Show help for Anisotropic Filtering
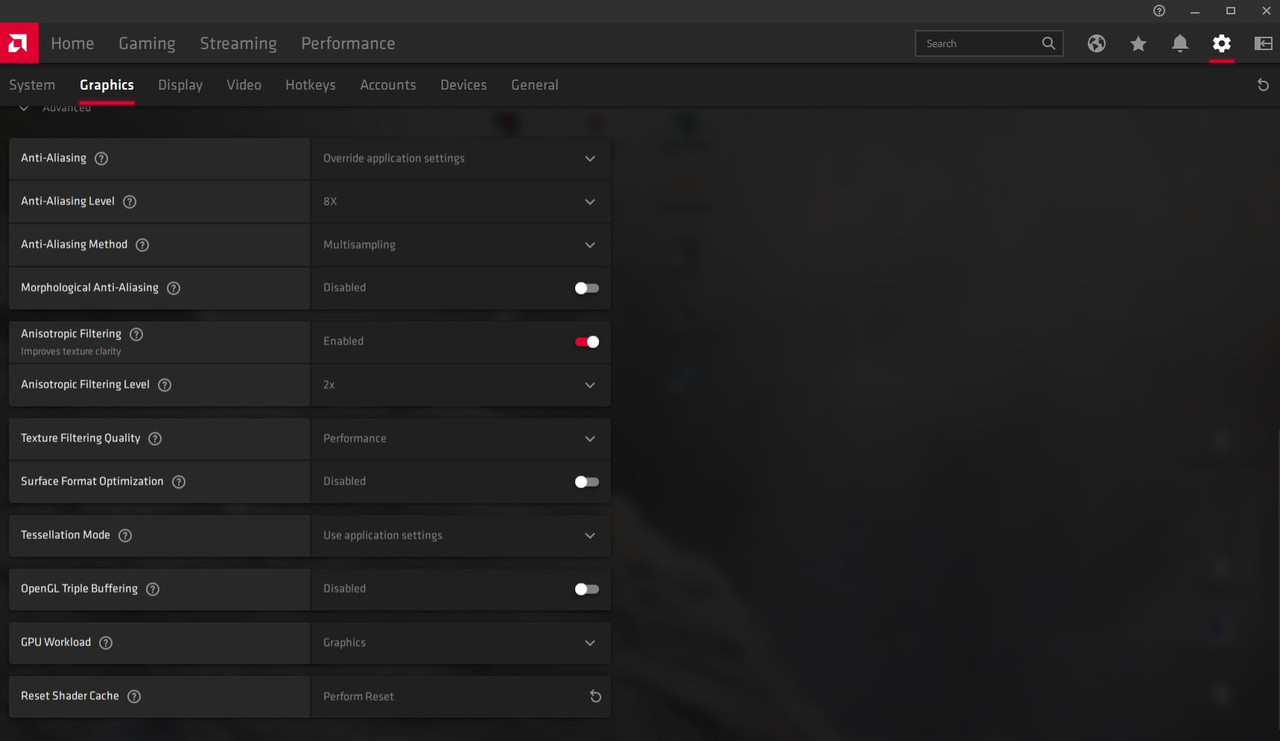This screenshot has width=1280, height=741. tap(136, 334)
